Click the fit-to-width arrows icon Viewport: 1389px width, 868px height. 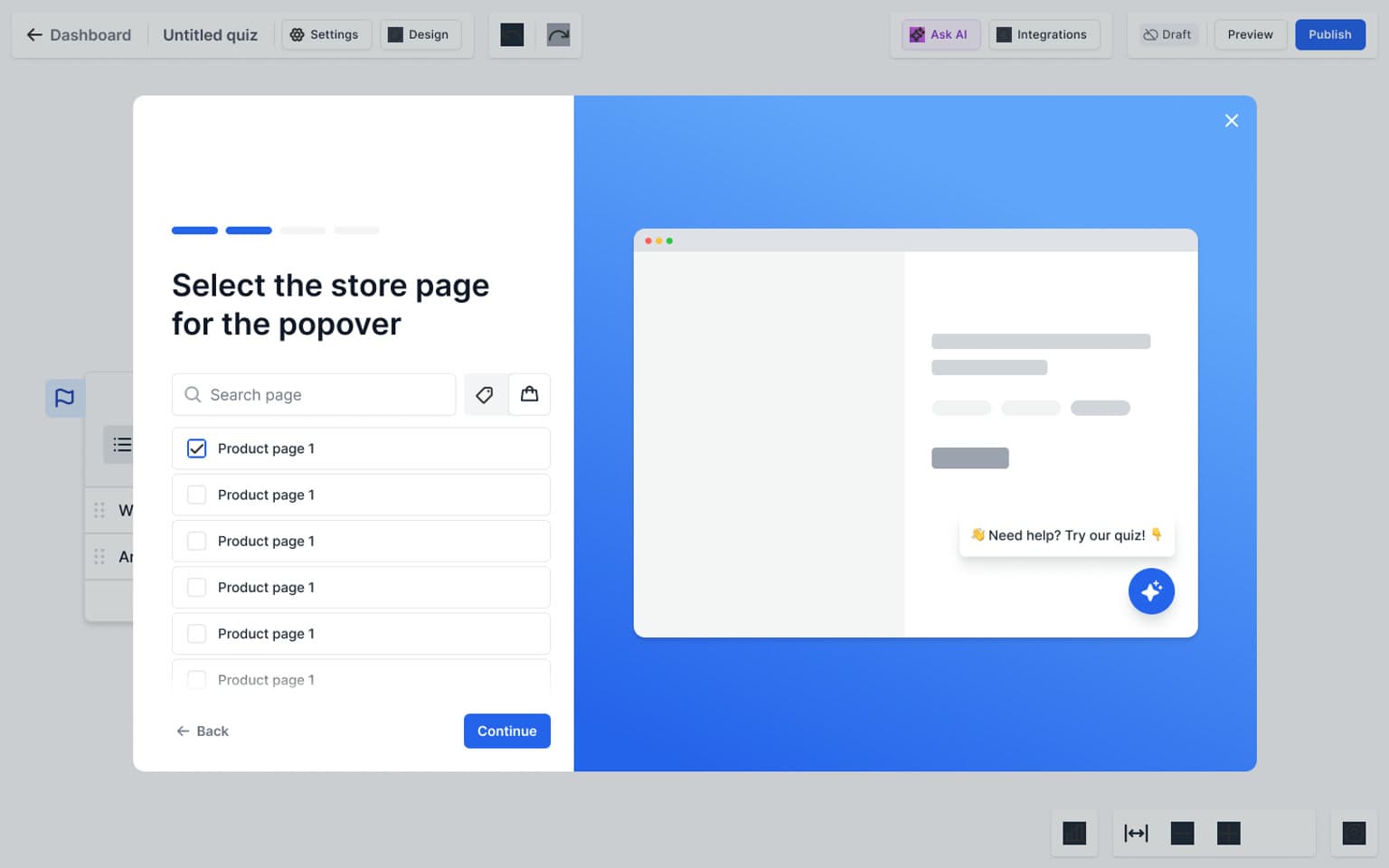(1136, 833)
